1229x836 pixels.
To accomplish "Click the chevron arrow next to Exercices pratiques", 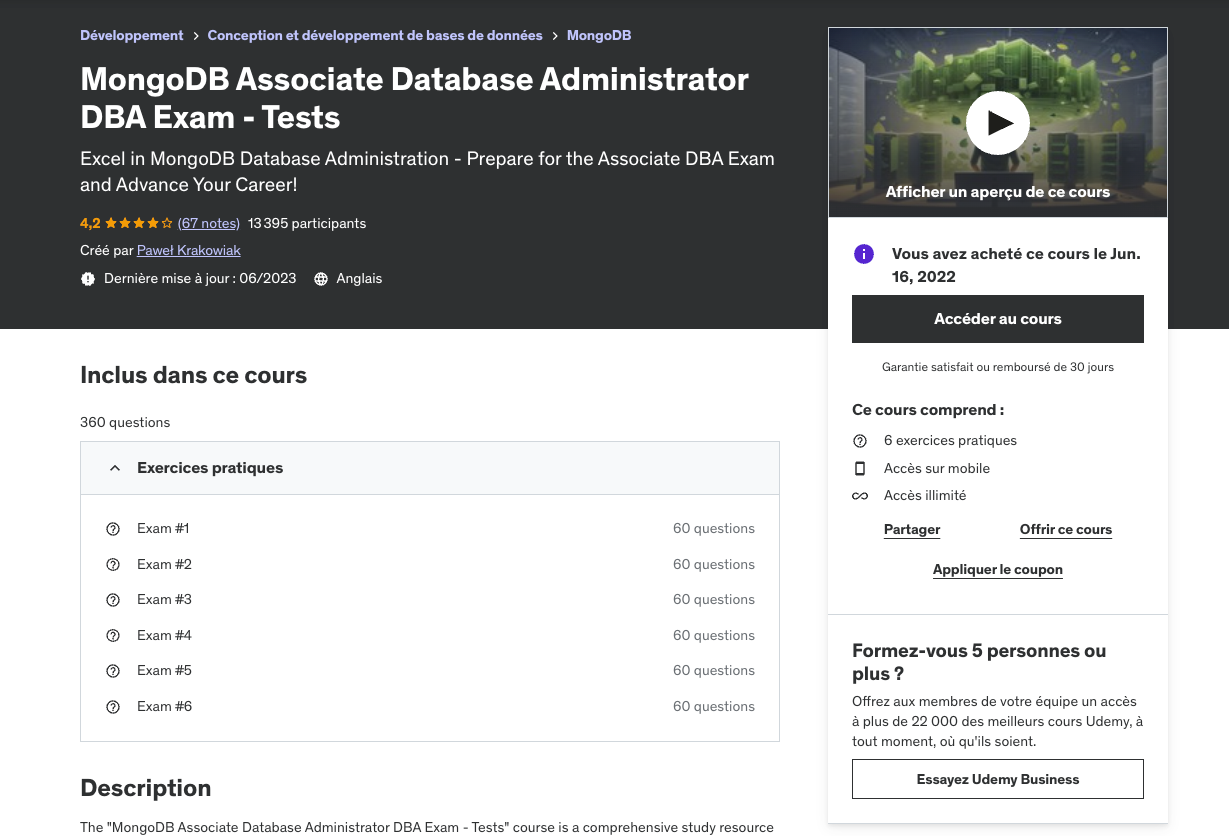I will (x=115, y=468).
